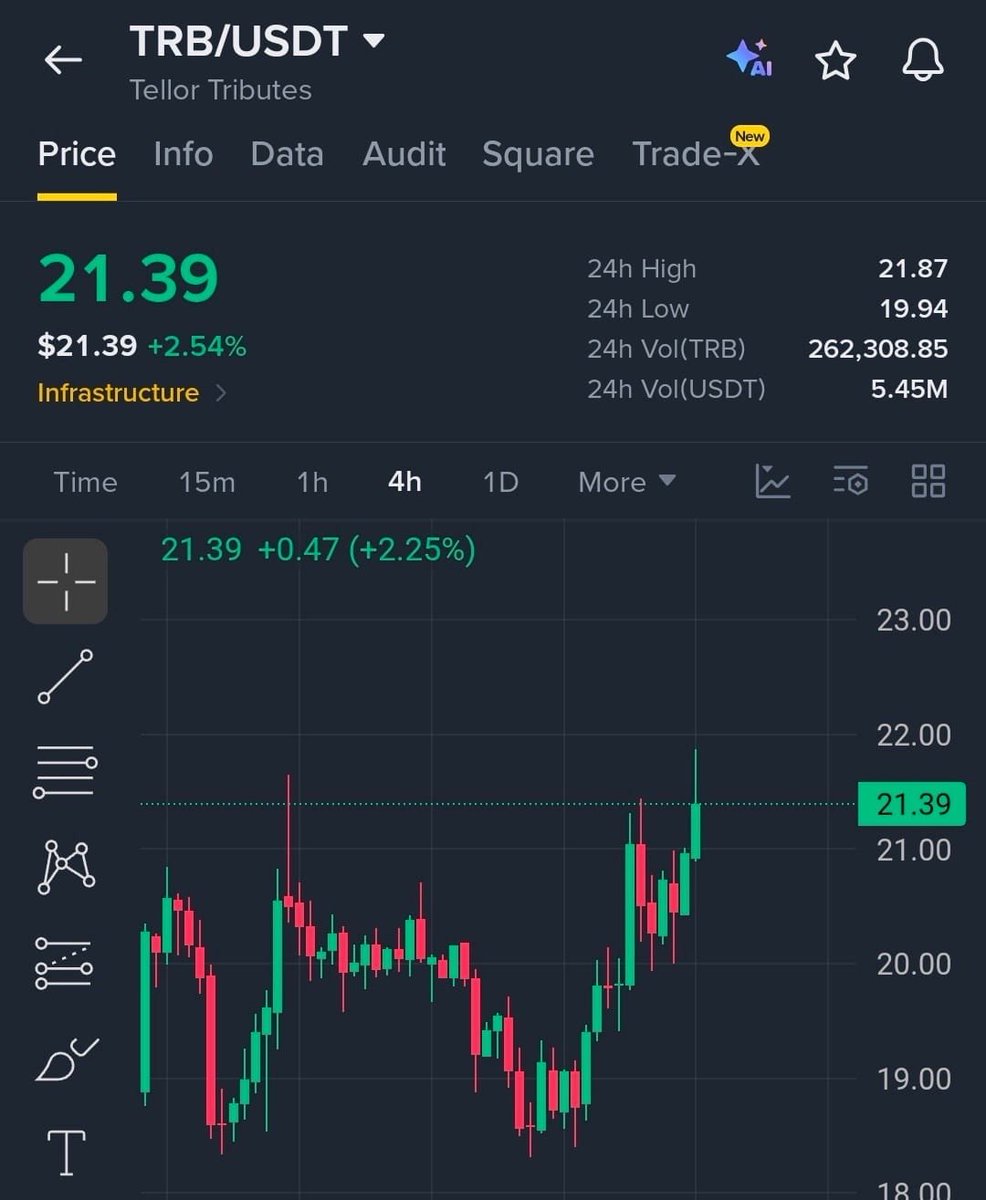Select the 15m chart interval
Image resolution: width=986 pixels, height=1200 pixels.
[x=207, y=482]
